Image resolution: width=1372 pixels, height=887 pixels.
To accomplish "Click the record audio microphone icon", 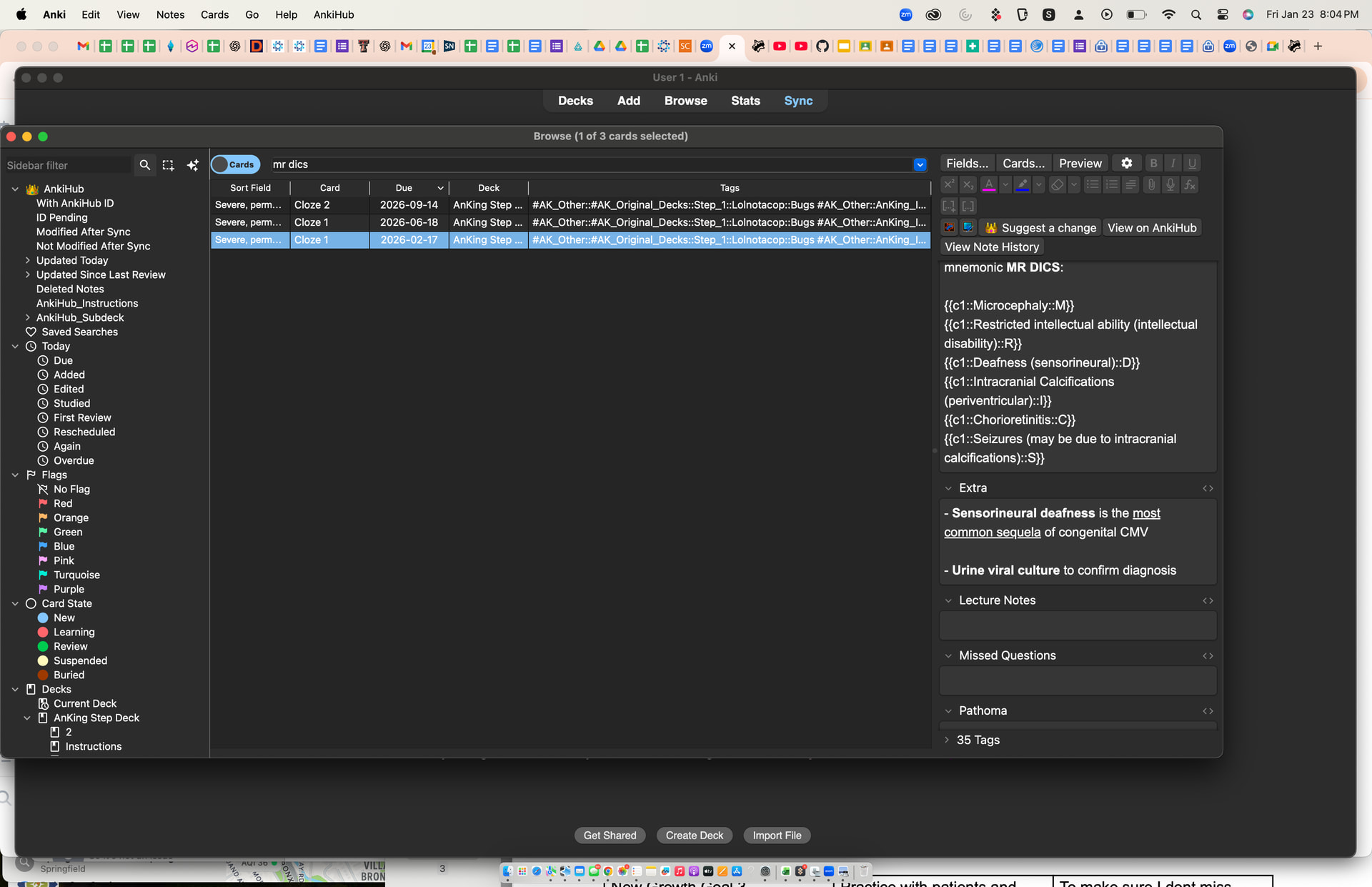I will [x=1170, y=185].
